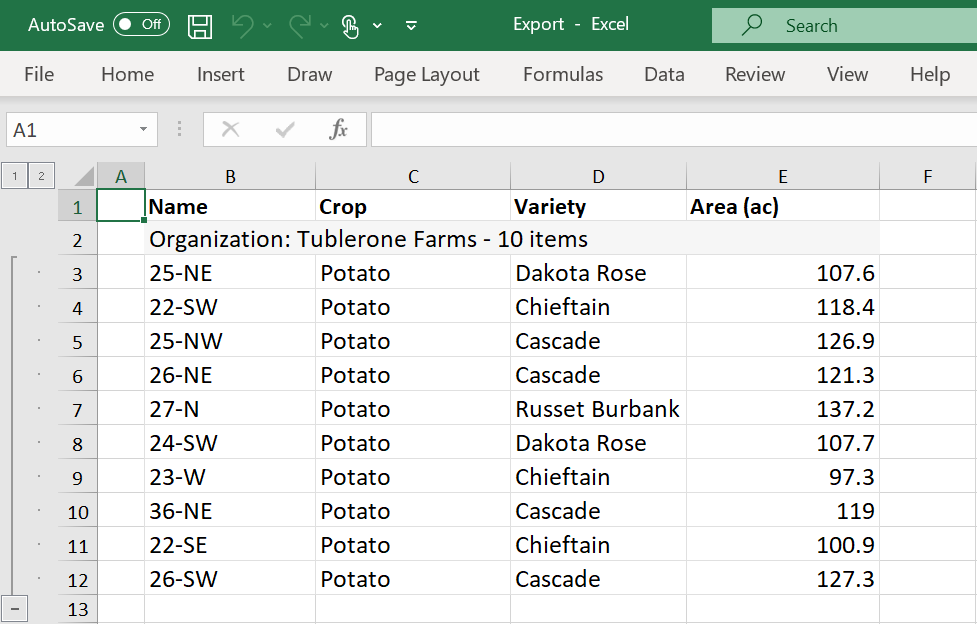Expand the Name Box dropdown arrow
Viewport: 977px width, 624px height.
click(x=143, y=130)
